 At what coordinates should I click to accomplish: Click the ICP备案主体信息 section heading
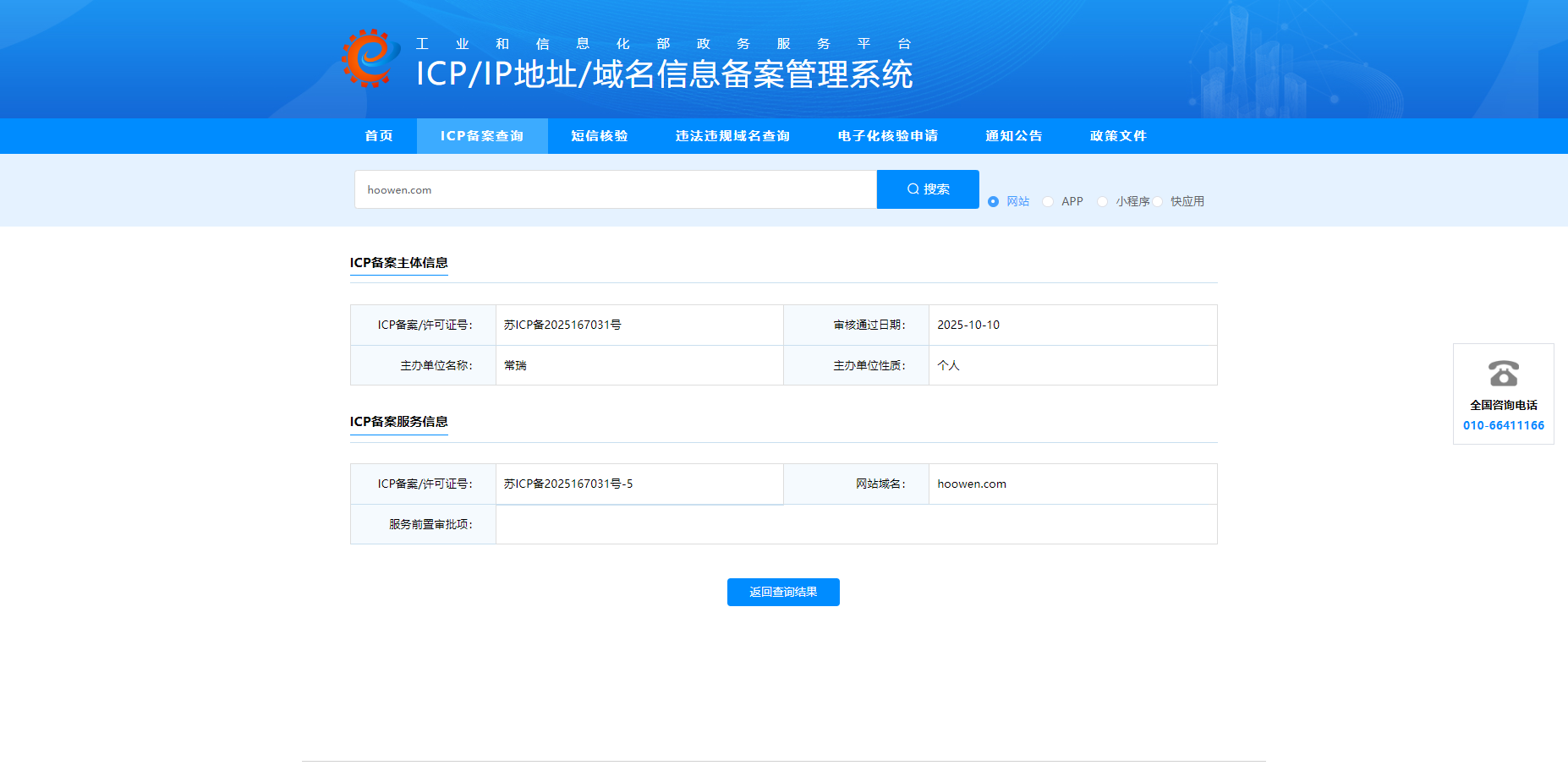pyautogui.click(x=399, y=263)
